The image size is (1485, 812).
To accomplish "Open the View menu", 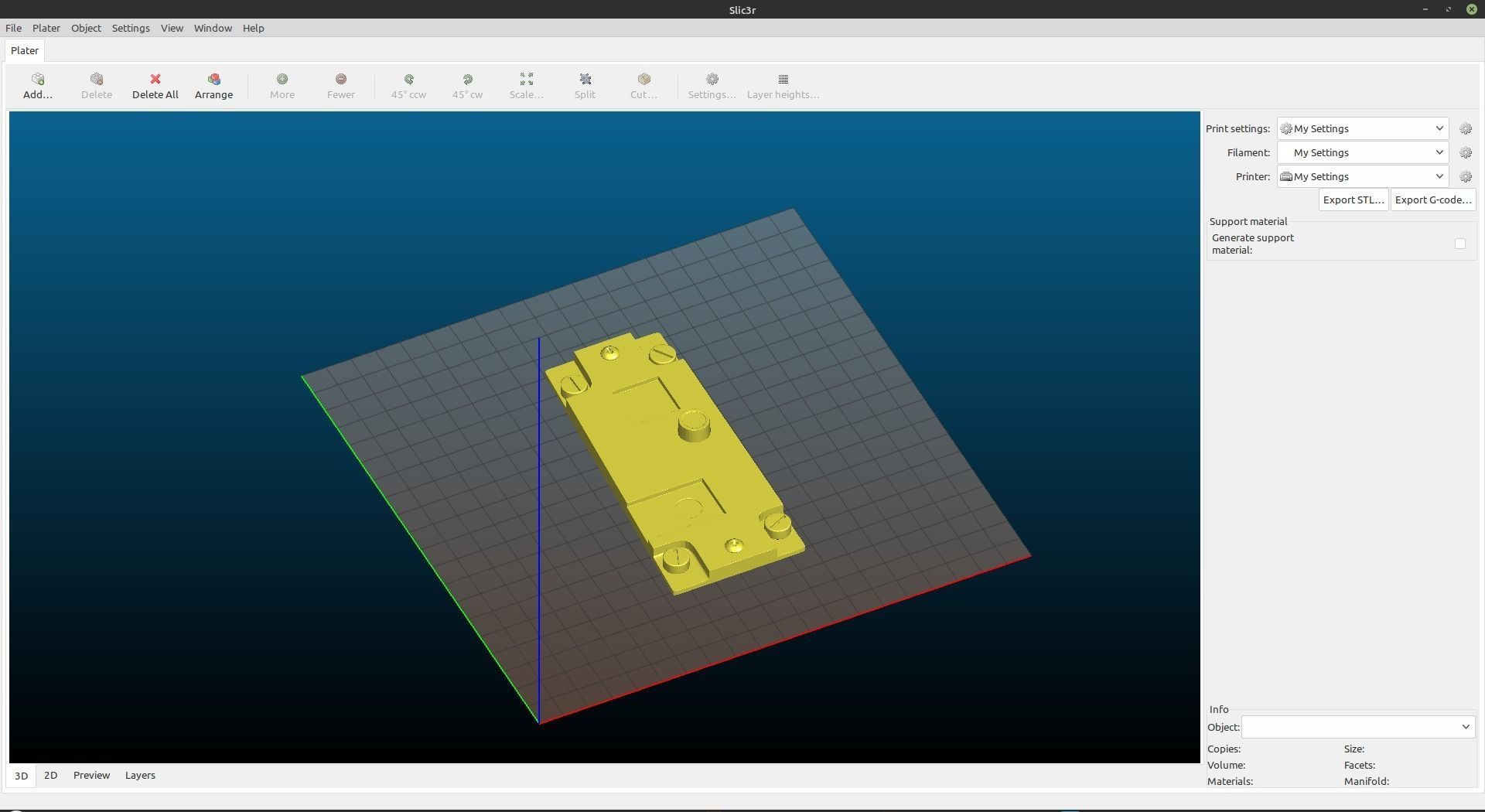I will click(172, 28).
